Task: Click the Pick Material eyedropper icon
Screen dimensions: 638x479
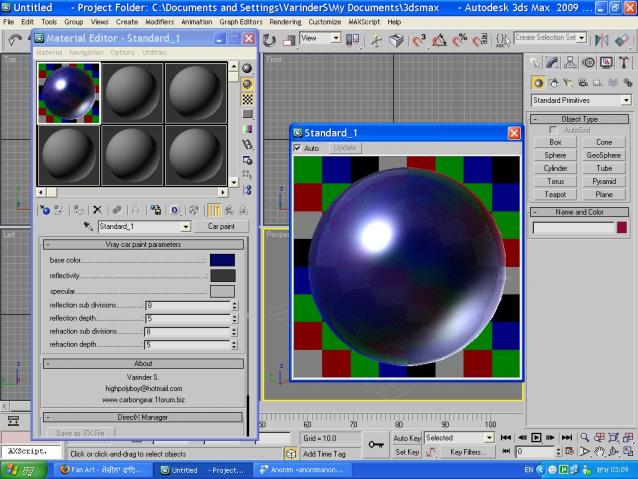Action: pyautogui.click(x=88, y=226)
